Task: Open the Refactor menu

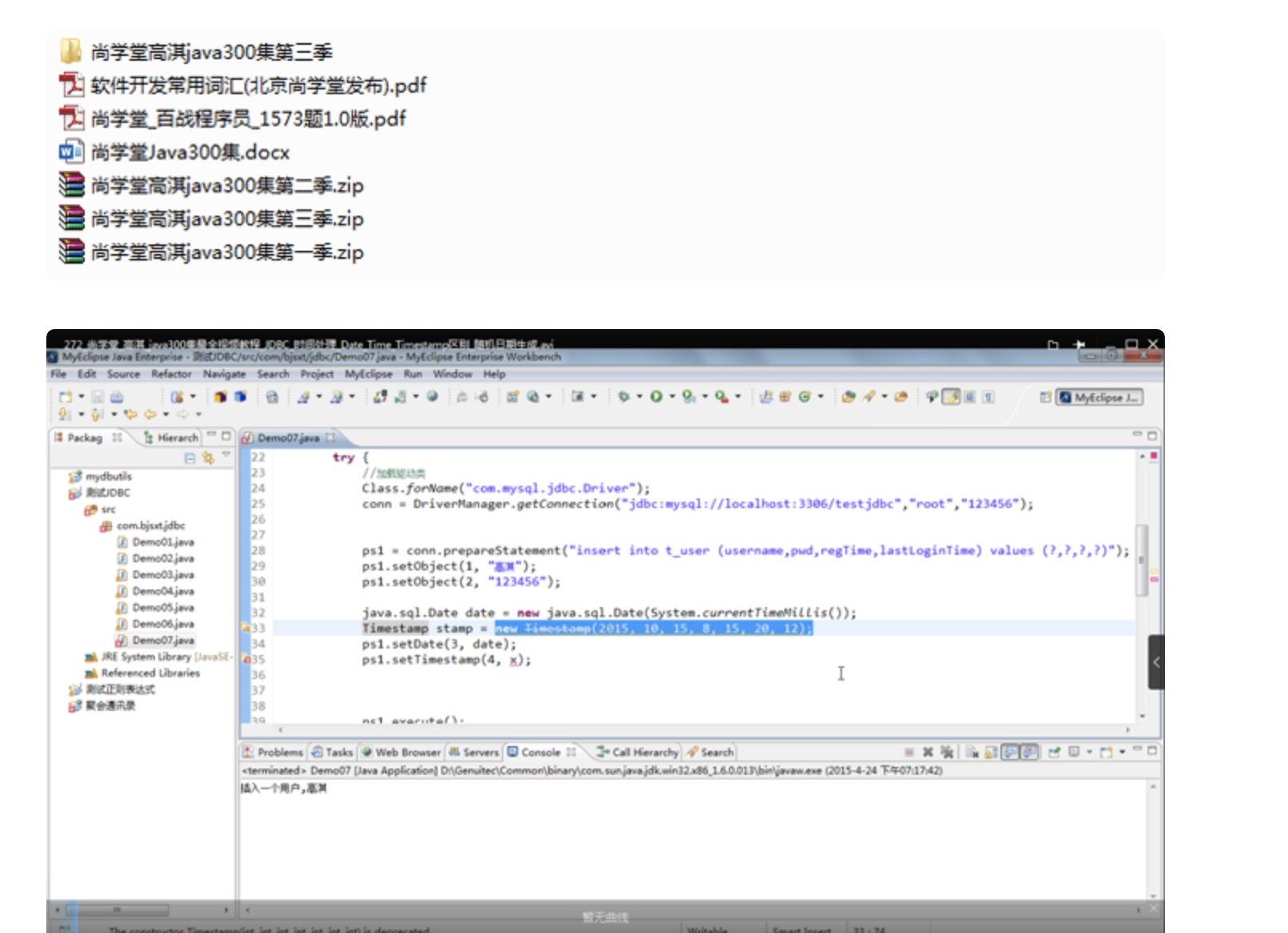Action: click(x=171, y=374)
